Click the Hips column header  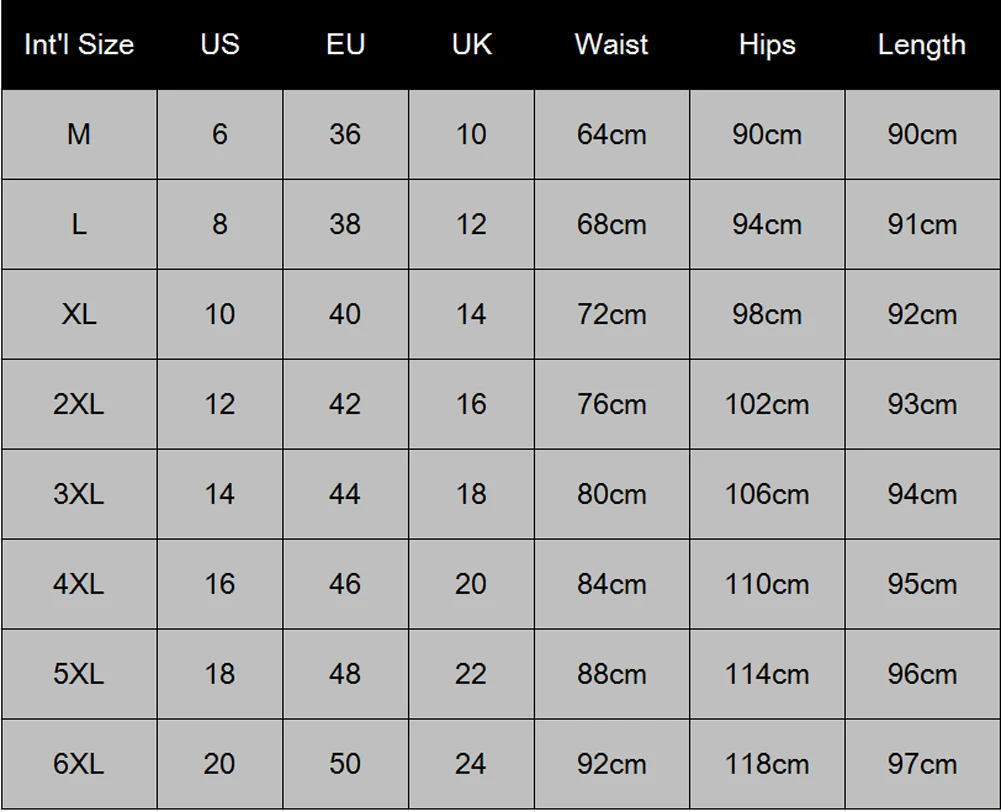[x=767, y=45]
